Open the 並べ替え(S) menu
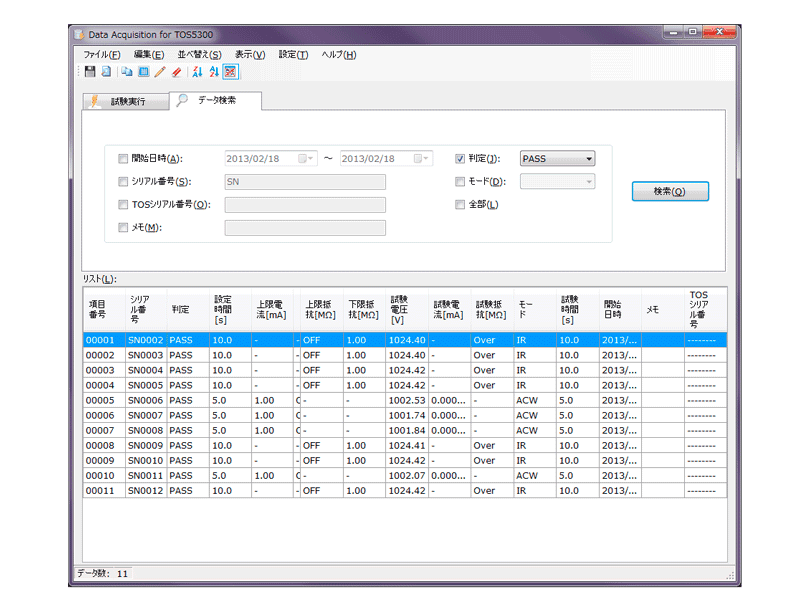The height and width of the screenshot is (600, 800). (x=199, y=55)
